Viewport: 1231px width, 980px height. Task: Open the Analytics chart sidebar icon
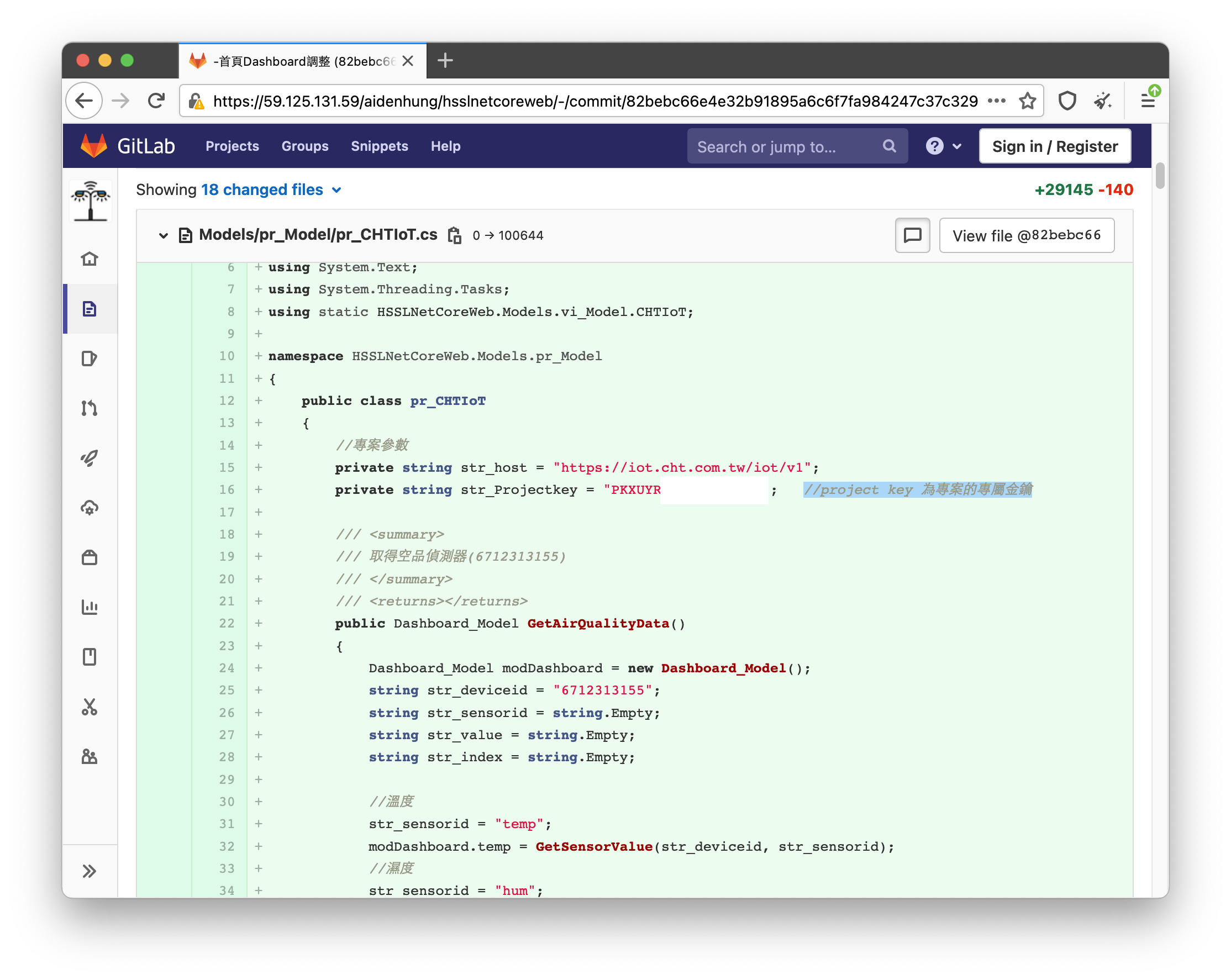tap(90, 607)
